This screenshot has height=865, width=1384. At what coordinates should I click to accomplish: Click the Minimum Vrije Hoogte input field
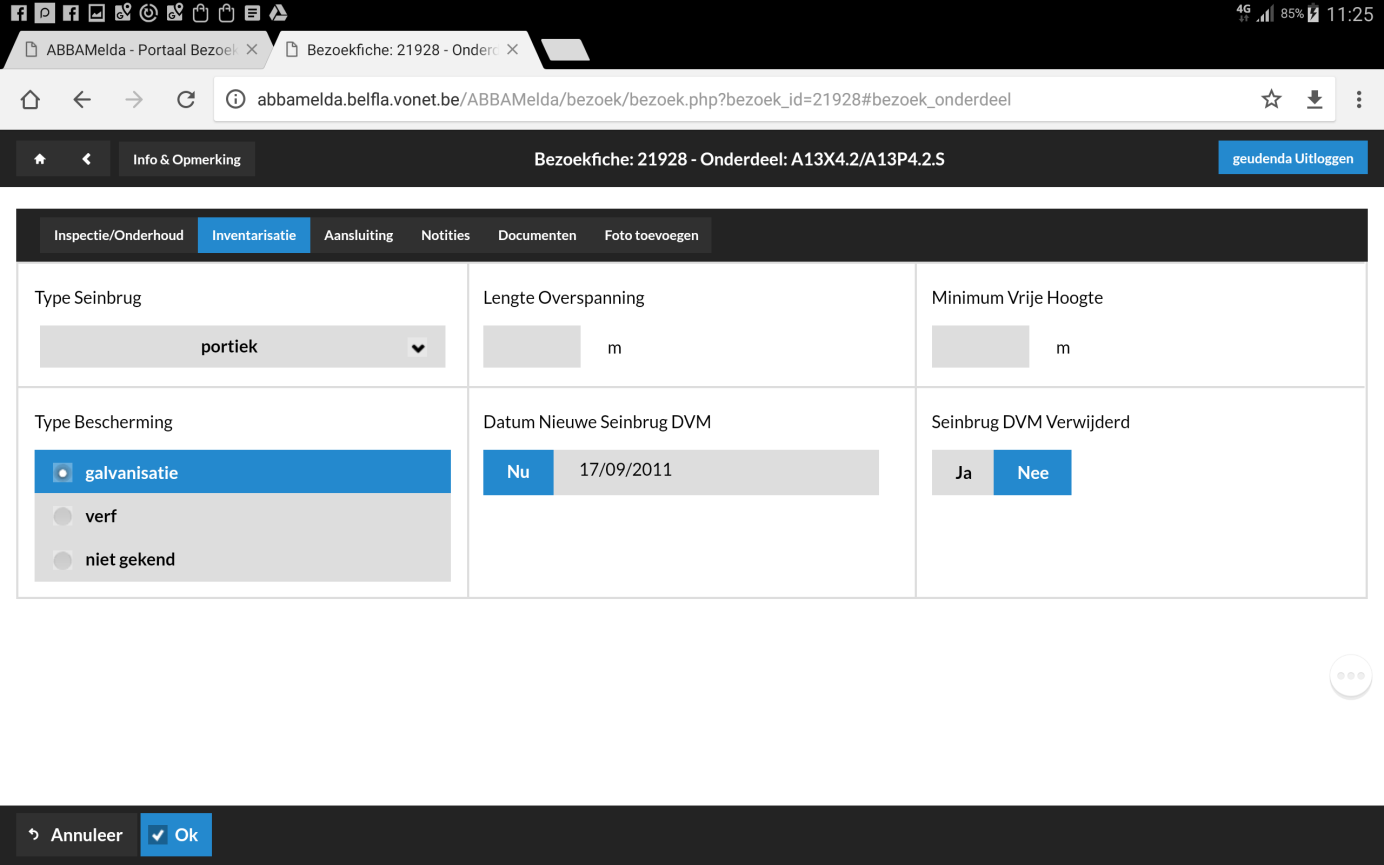[980, 347]
